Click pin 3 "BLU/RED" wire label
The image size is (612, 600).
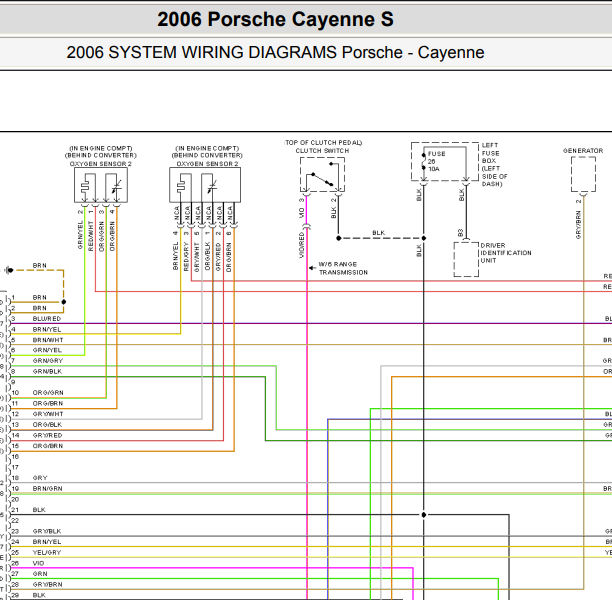(x=47, y=319)
